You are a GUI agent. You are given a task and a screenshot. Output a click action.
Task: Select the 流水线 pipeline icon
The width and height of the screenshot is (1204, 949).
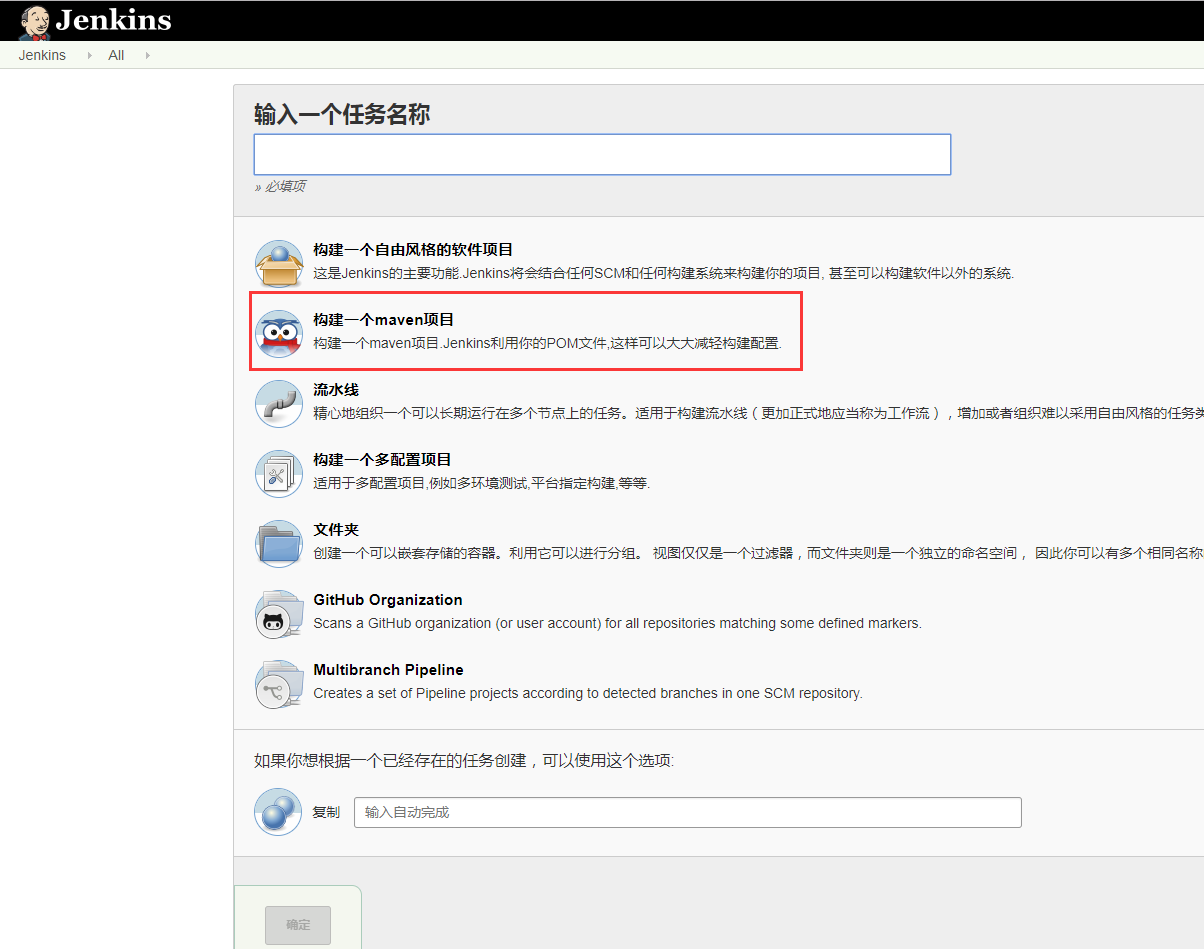[x=279, y=403]
